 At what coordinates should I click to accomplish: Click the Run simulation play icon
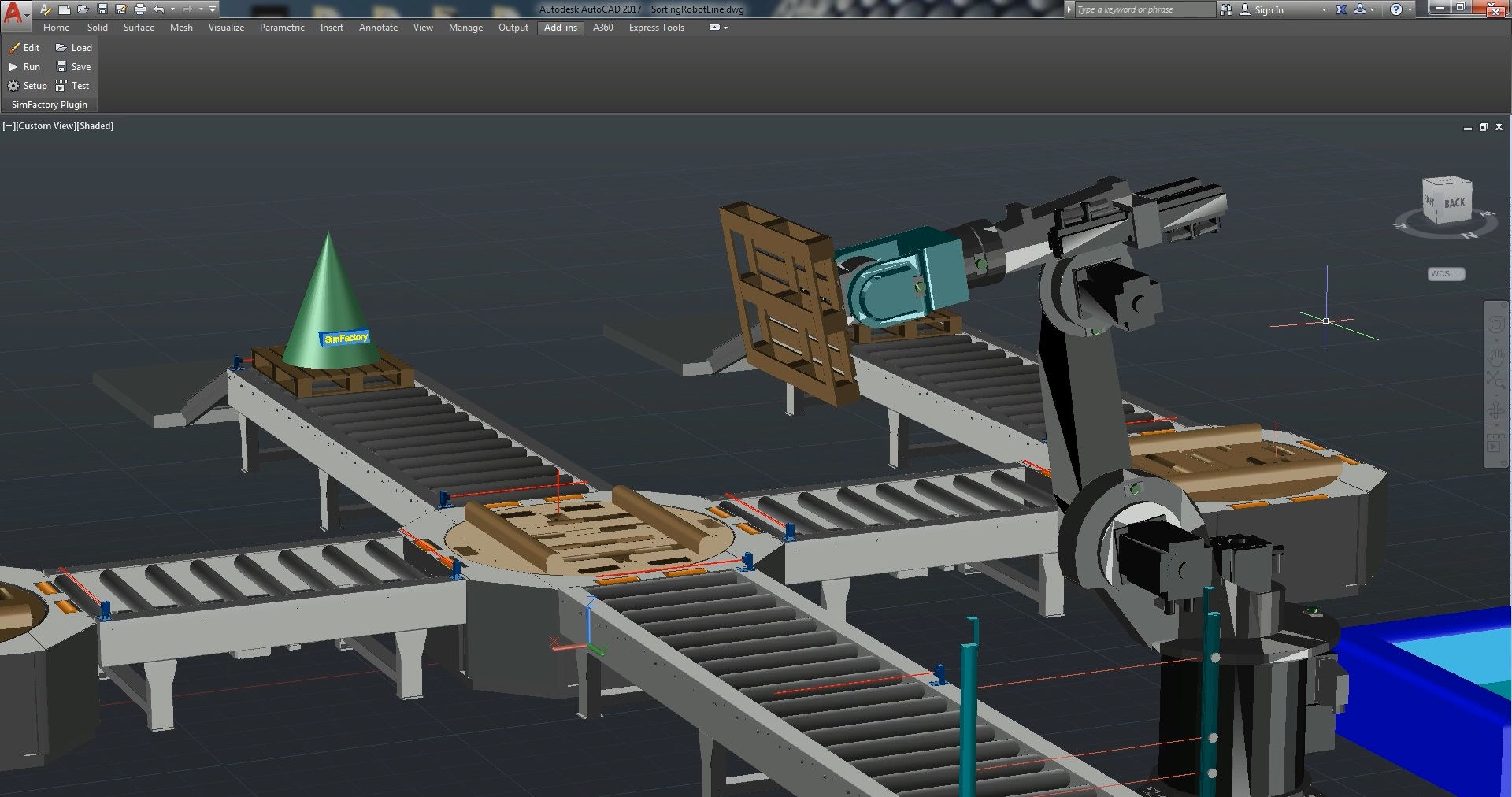tap(13, 67)
